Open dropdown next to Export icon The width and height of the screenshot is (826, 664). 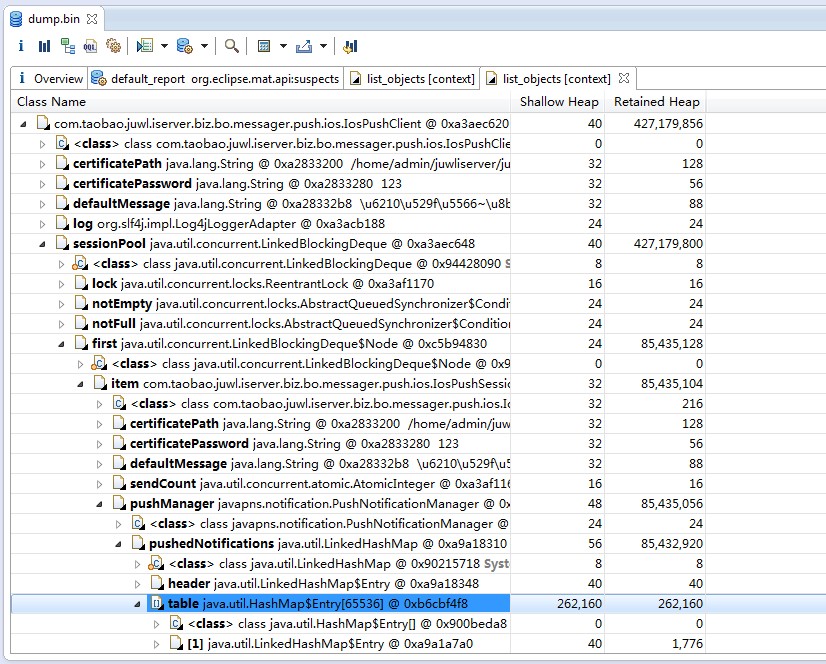[x=323, y=46]
